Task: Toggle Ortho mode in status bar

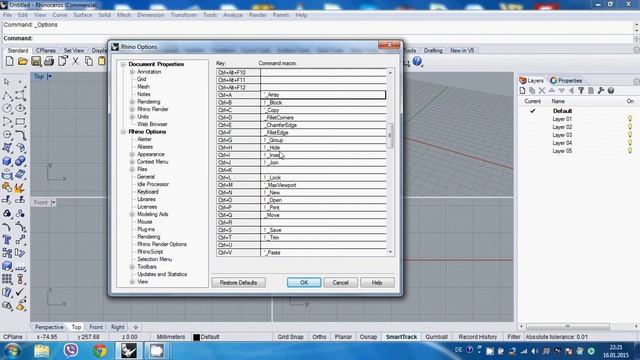Action: [319, 337]
